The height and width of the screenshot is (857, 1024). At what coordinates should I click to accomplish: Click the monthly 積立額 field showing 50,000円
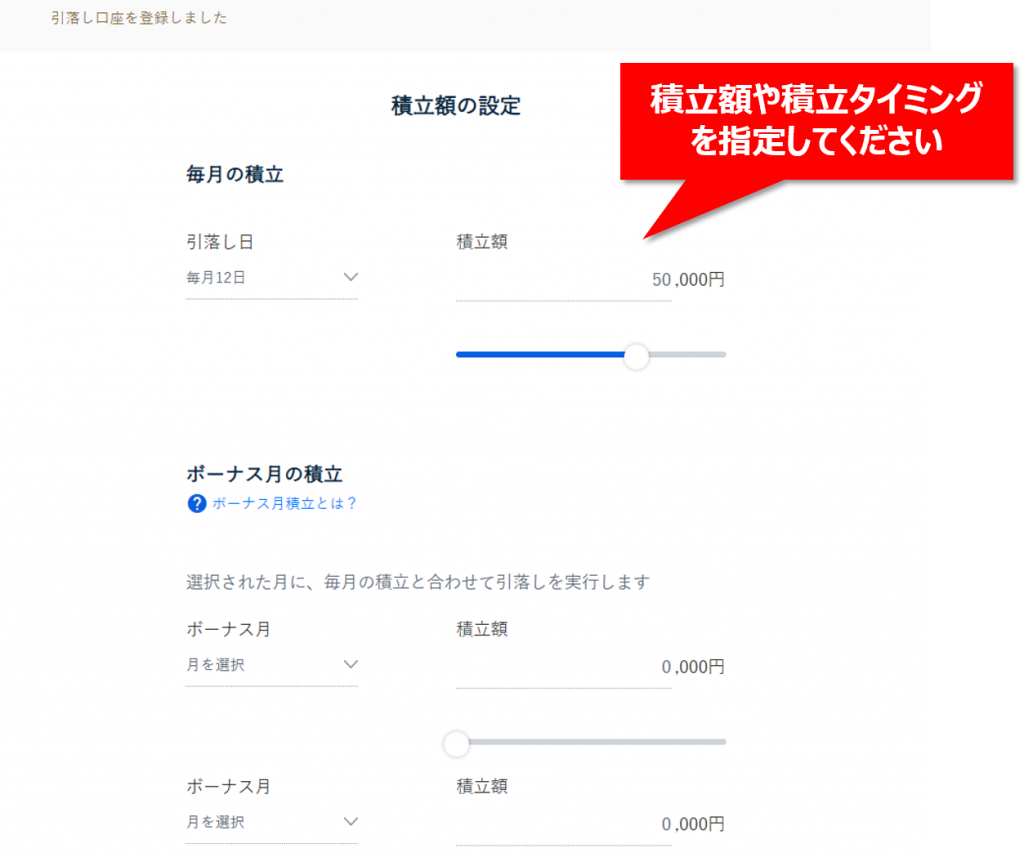tap(590, 280)
